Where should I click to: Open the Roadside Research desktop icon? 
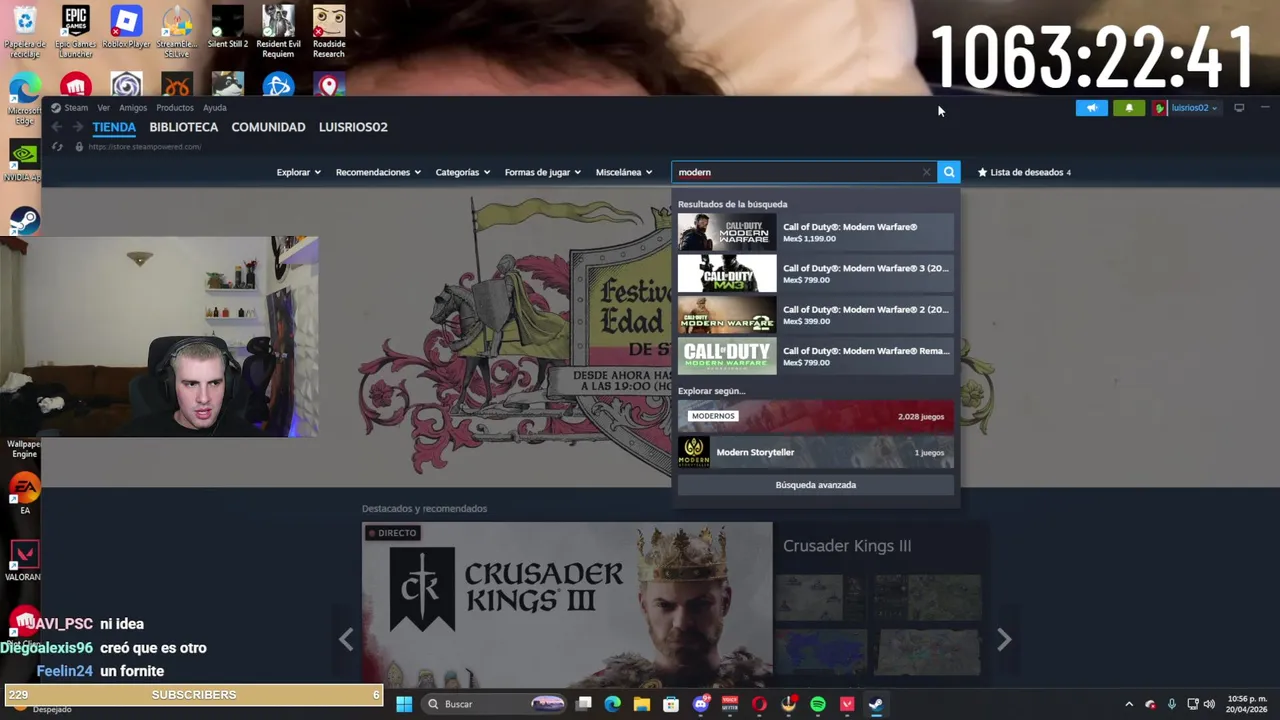[329, 31]
